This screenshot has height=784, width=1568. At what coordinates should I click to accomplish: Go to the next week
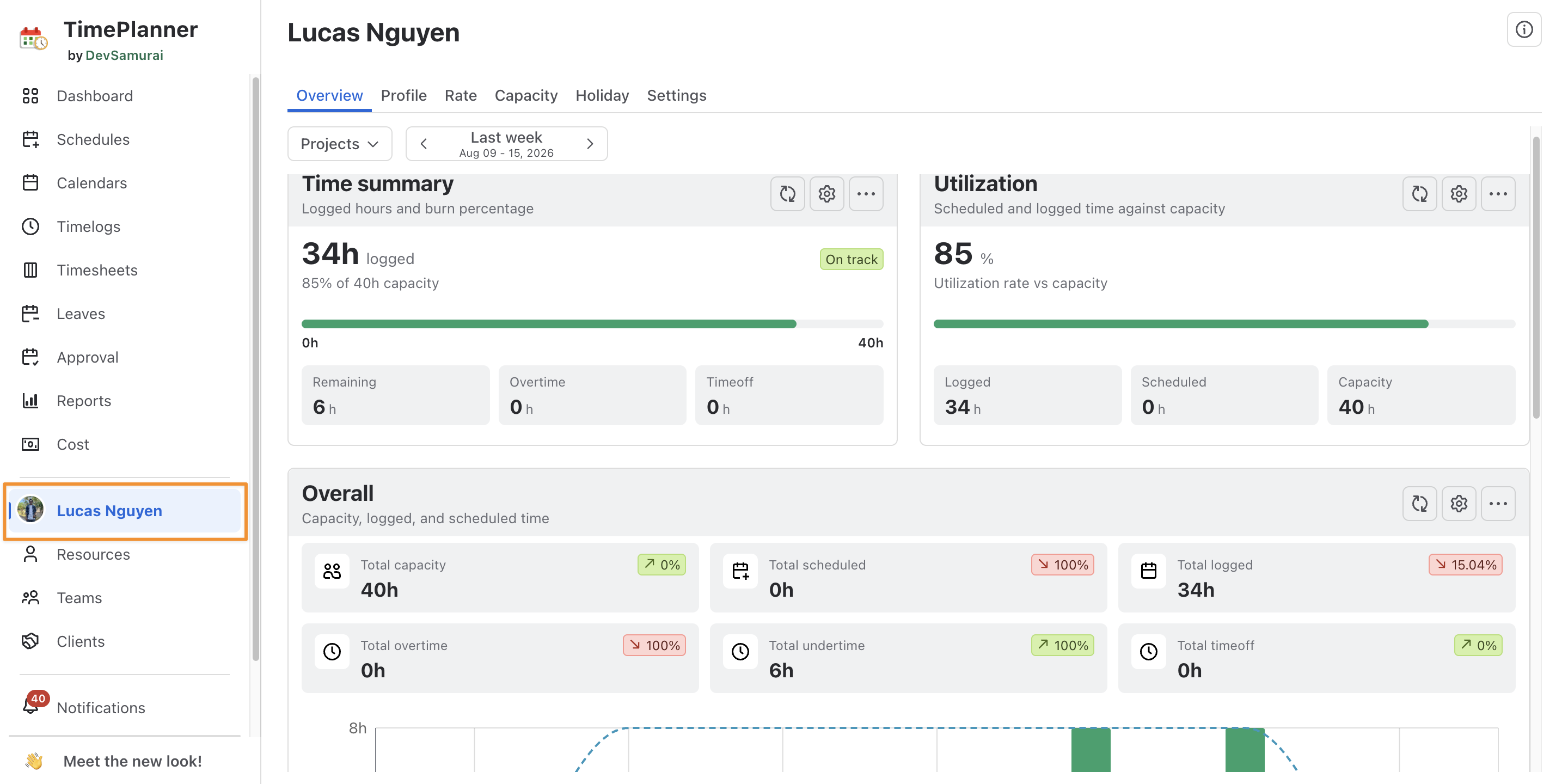pyautogui.click(x=589, y=144)
